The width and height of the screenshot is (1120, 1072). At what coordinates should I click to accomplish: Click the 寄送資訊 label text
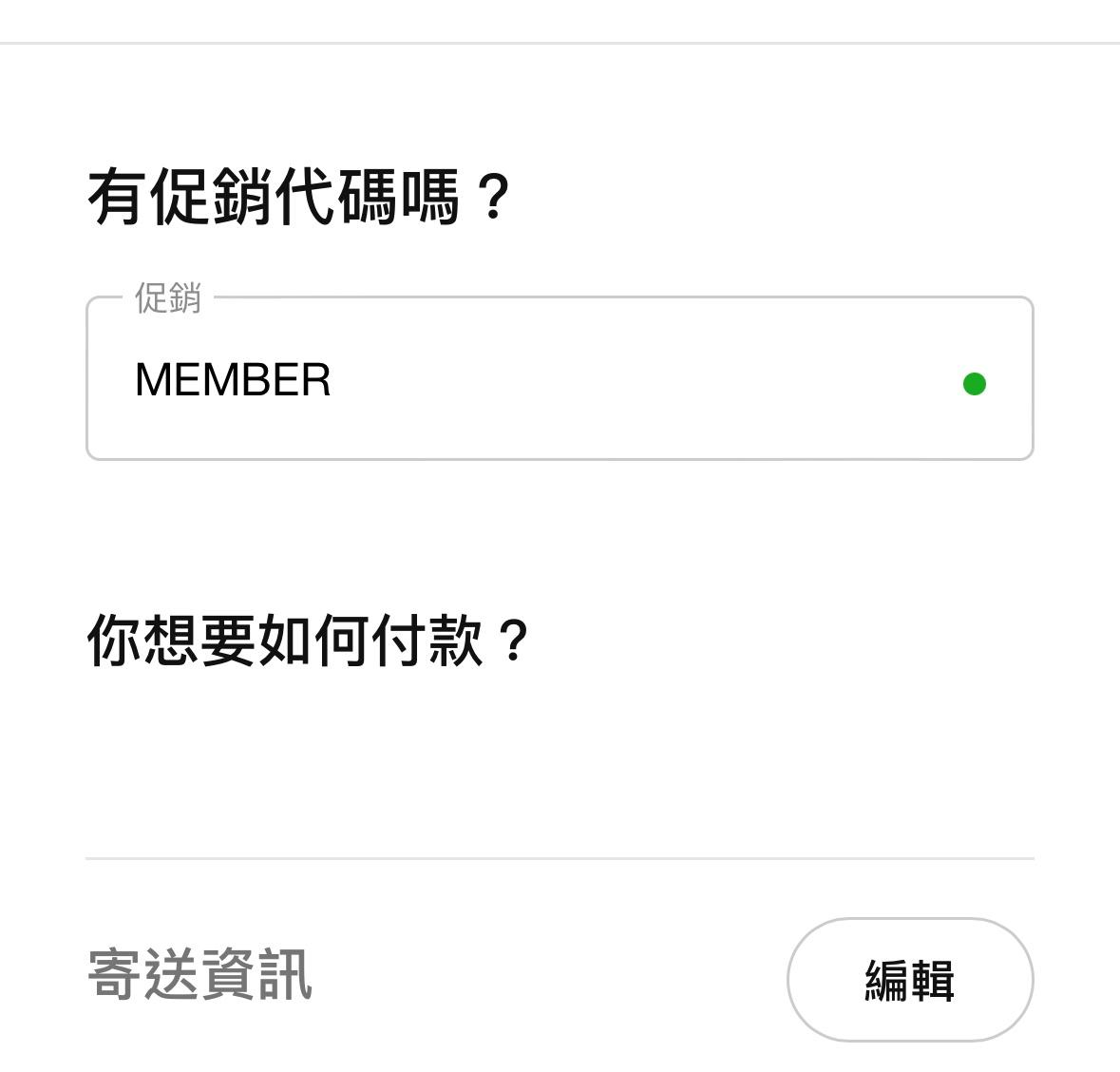click(x=199, y=975)
